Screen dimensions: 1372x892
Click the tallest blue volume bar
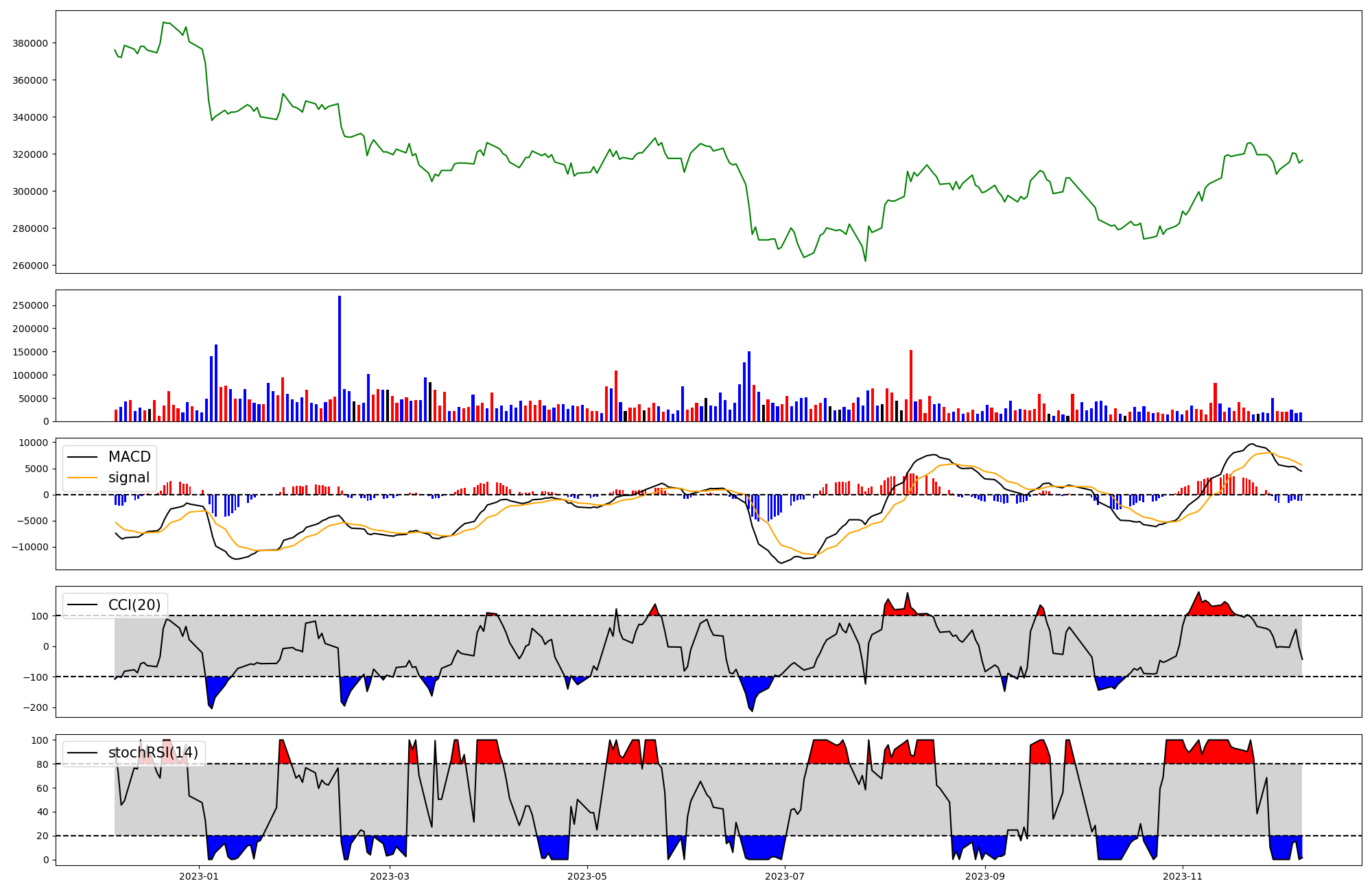pyautogui.click(x=340, y=358)
